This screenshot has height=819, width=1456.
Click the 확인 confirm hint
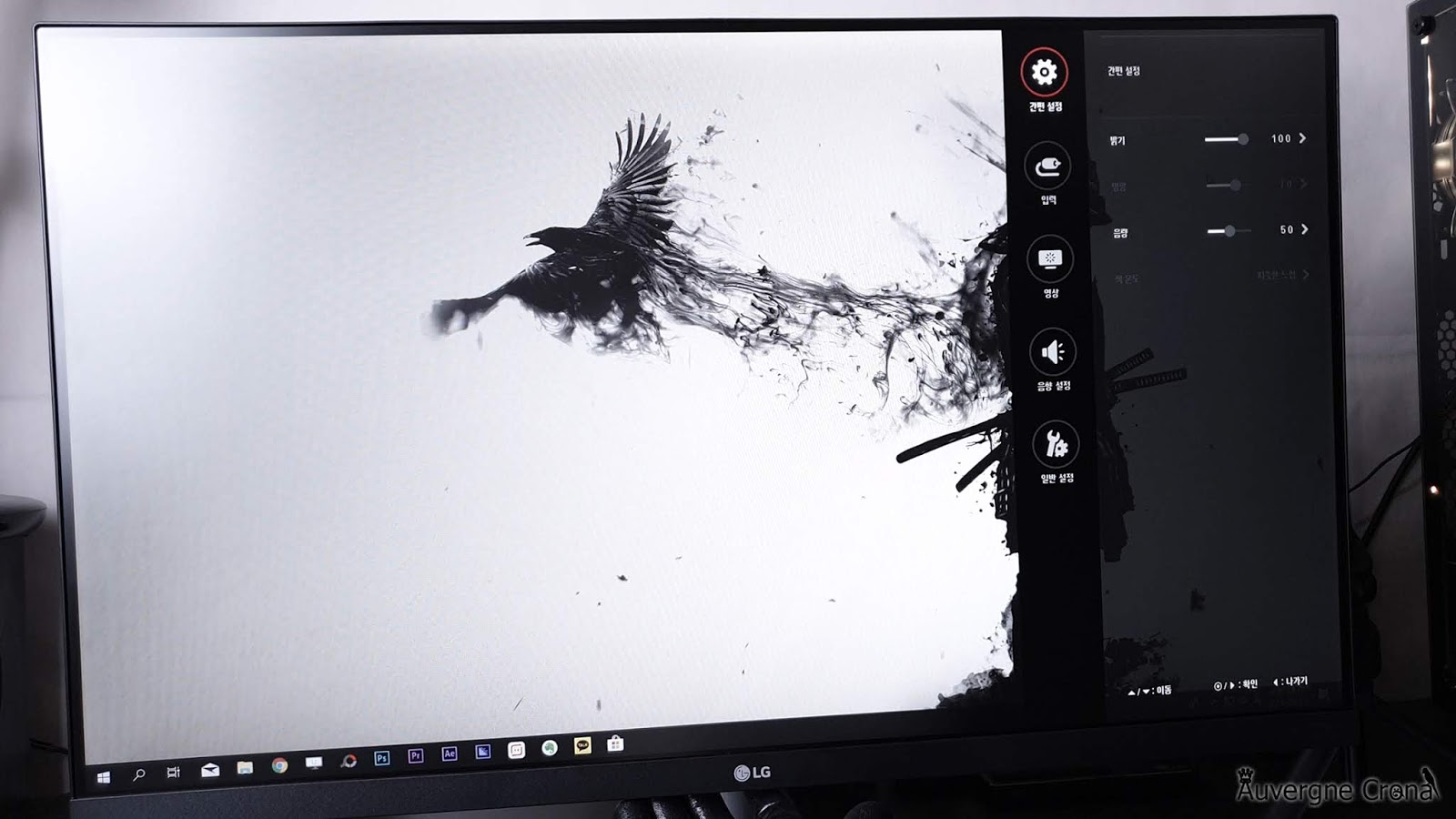[x=1236, y=684]
